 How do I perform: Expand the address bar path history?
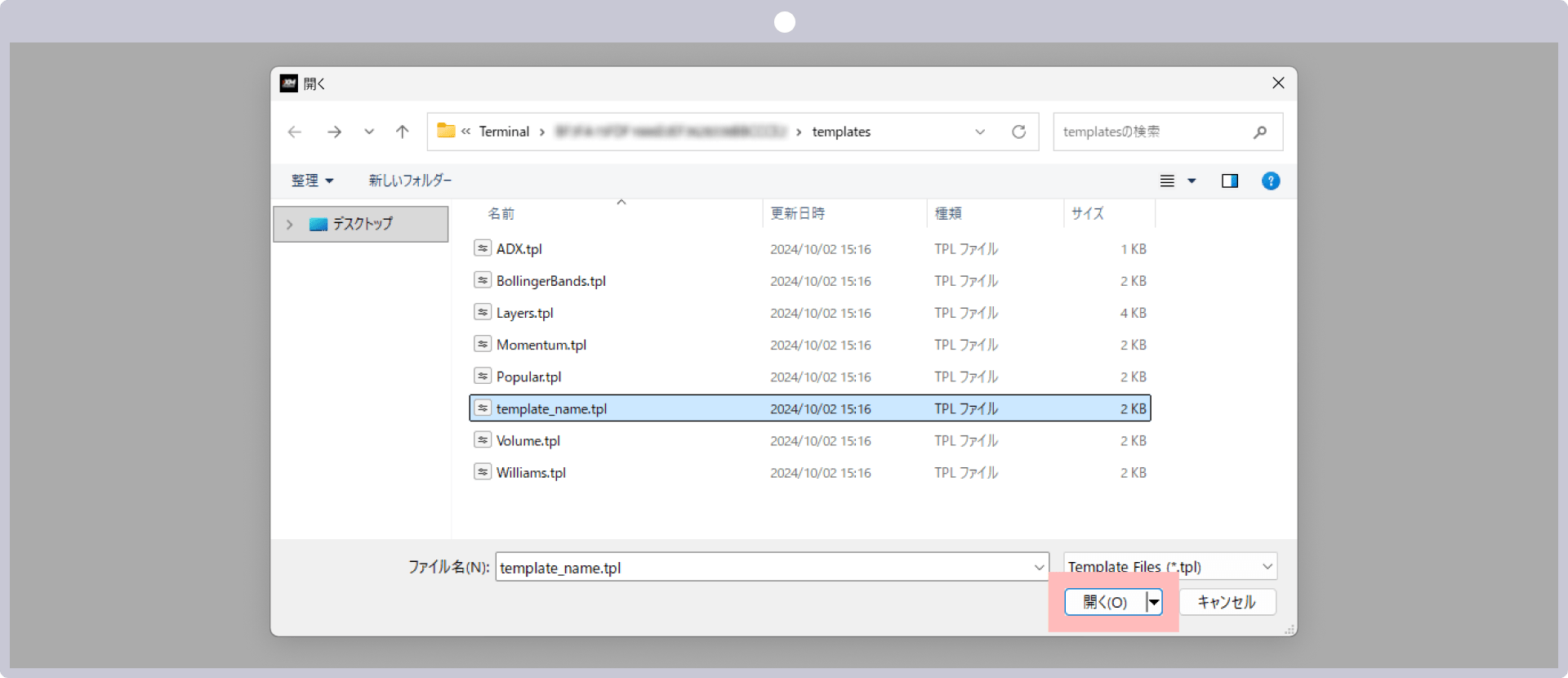[980, 132]
